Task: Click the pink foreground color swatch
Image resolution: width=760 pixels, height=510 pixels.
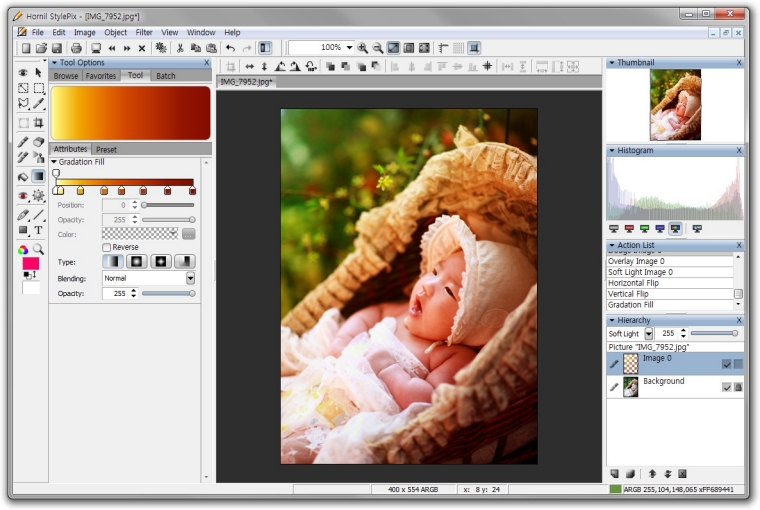Action: [31, 264]
